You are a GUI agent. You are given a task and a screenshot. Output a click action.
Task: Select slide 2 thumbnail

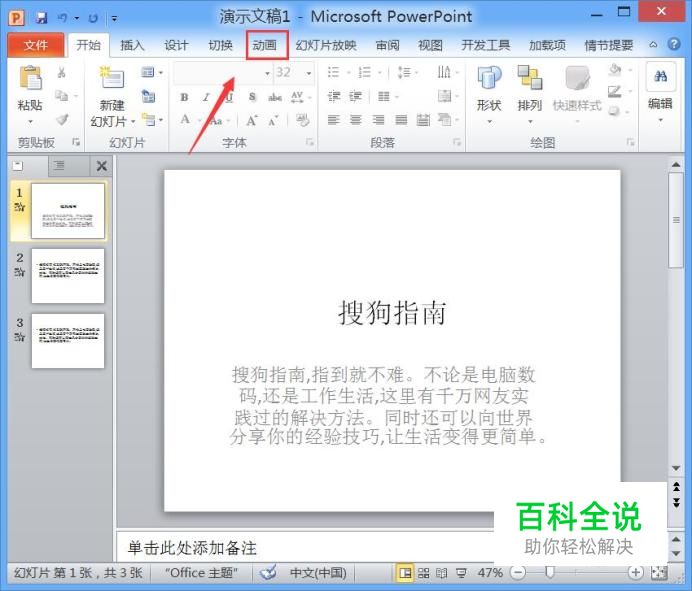tap(68, 276)
